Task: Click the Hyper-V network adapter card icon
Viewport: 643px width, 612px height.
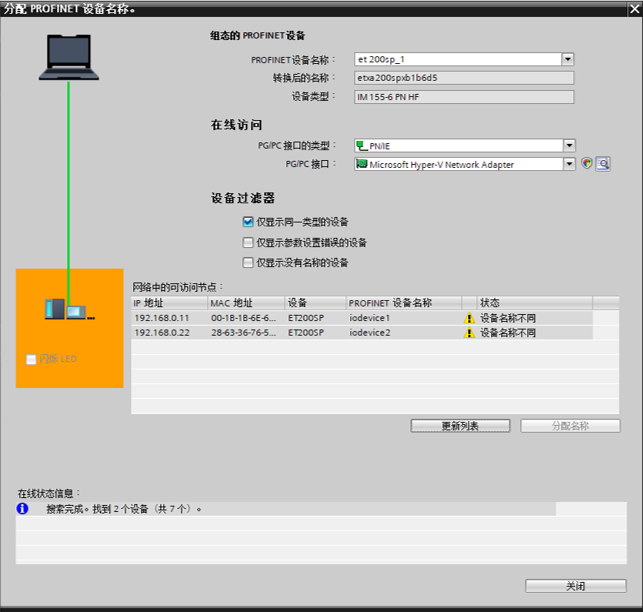Action: click(362, 164)
